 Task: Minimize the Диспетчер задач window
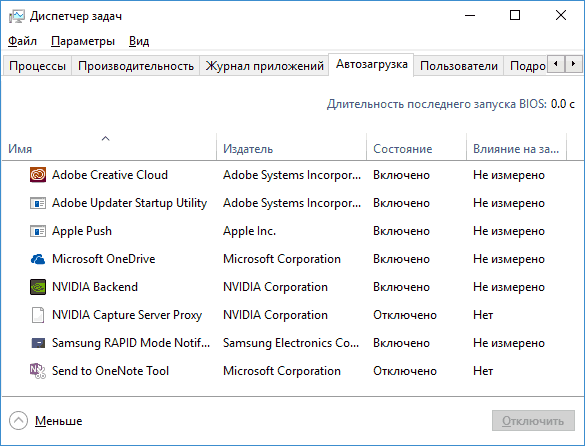click(470, 16)
